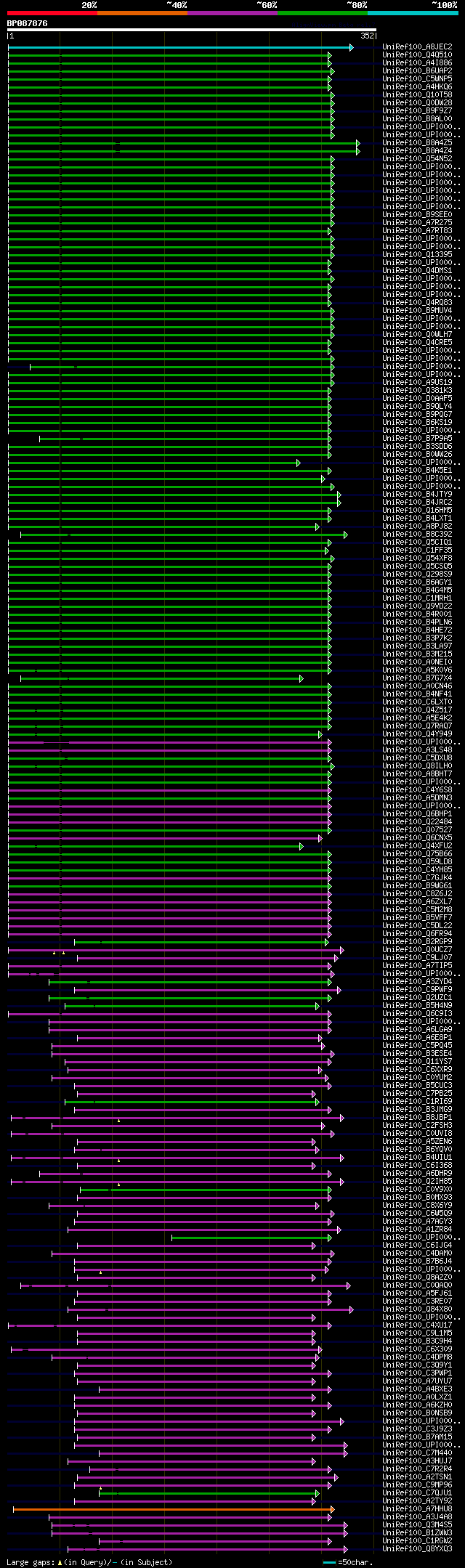Select the UniRef100_B7G7X4 label
The image size is (465, 1568).
click(x=417, y=678)
